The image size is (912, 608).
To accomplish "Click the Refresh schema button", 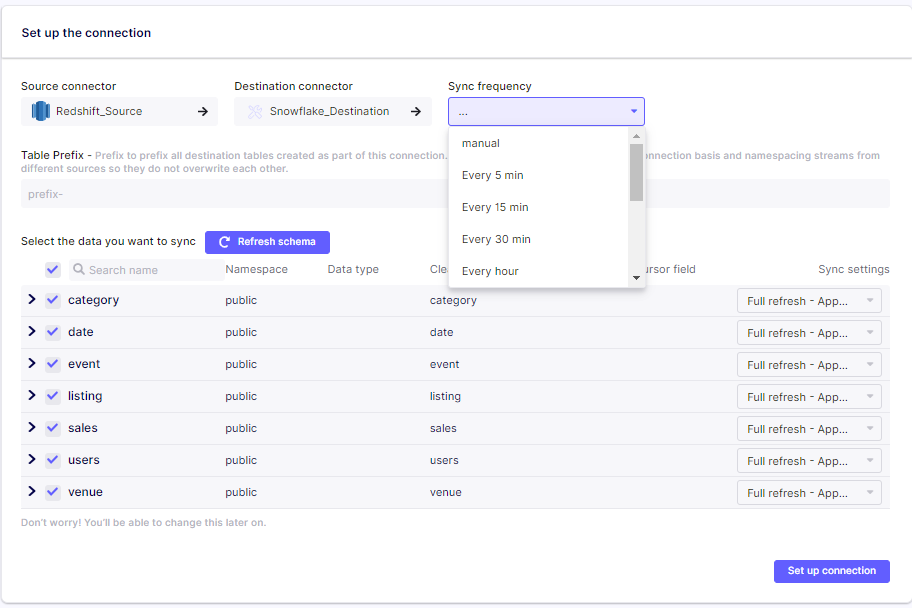I will (x=267, y=242).
